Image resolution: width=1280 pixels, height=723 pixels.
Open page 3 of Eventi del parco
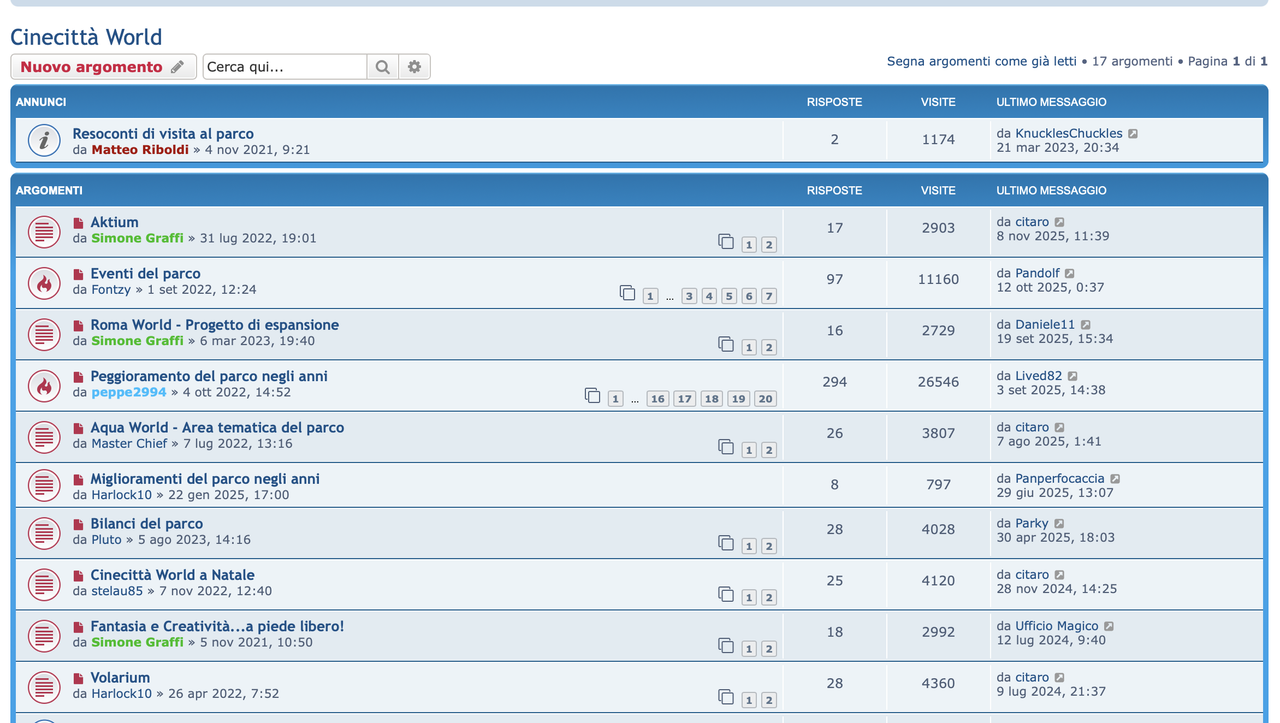(689, 296)
